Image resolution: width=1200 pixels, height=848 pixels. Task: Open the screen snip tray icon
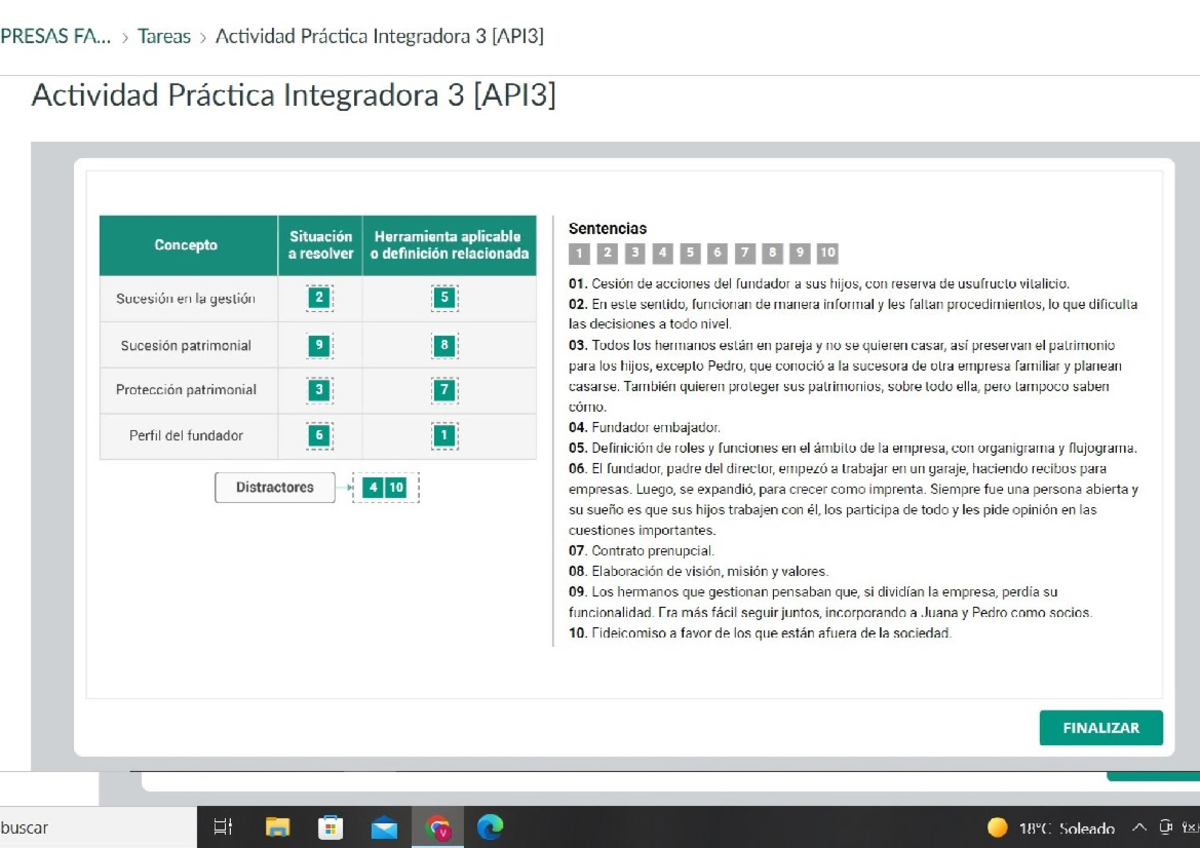coord(1167,827)
